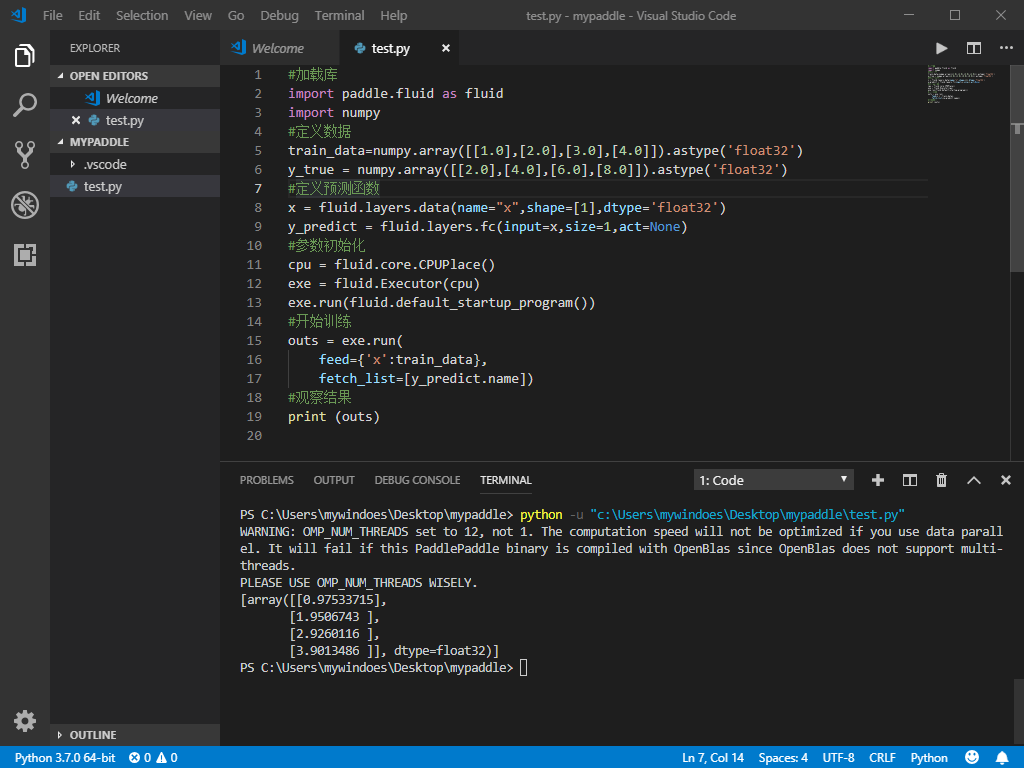
Task: Open the Search view in activity bar
Action: point(25,105)
